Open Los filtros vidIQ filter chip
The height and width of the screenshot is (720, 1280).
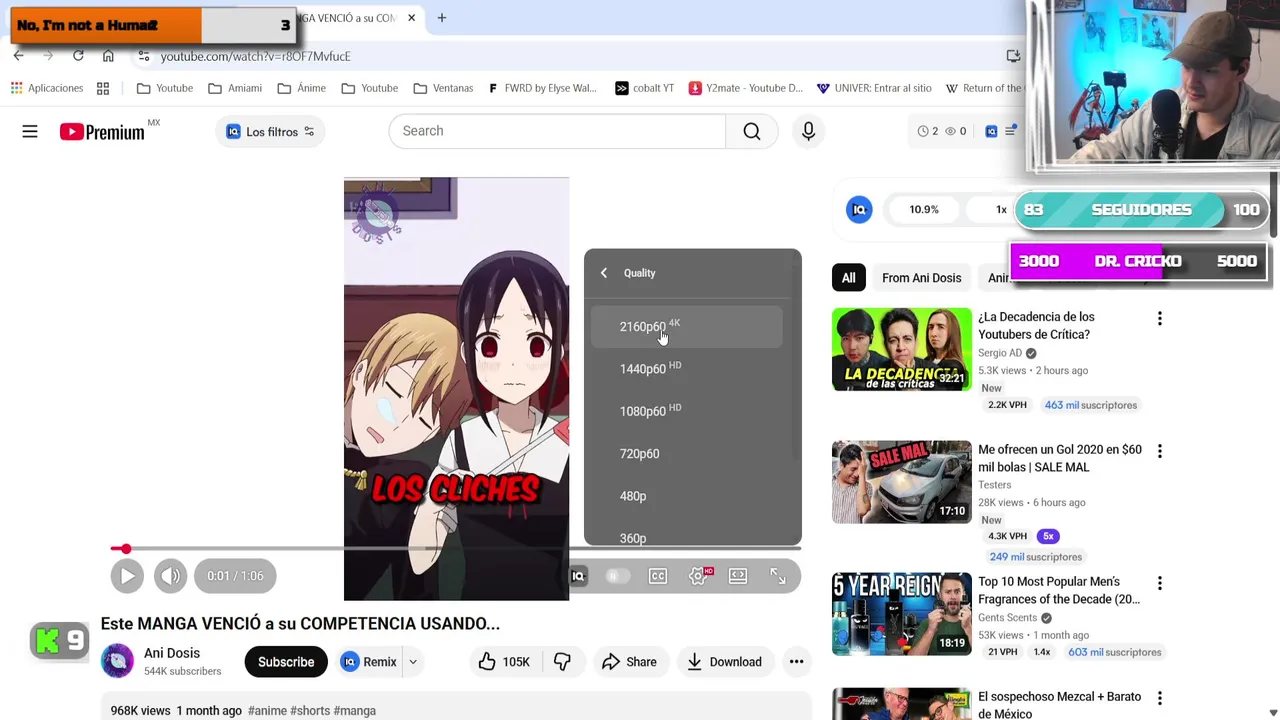click(270, 132)
